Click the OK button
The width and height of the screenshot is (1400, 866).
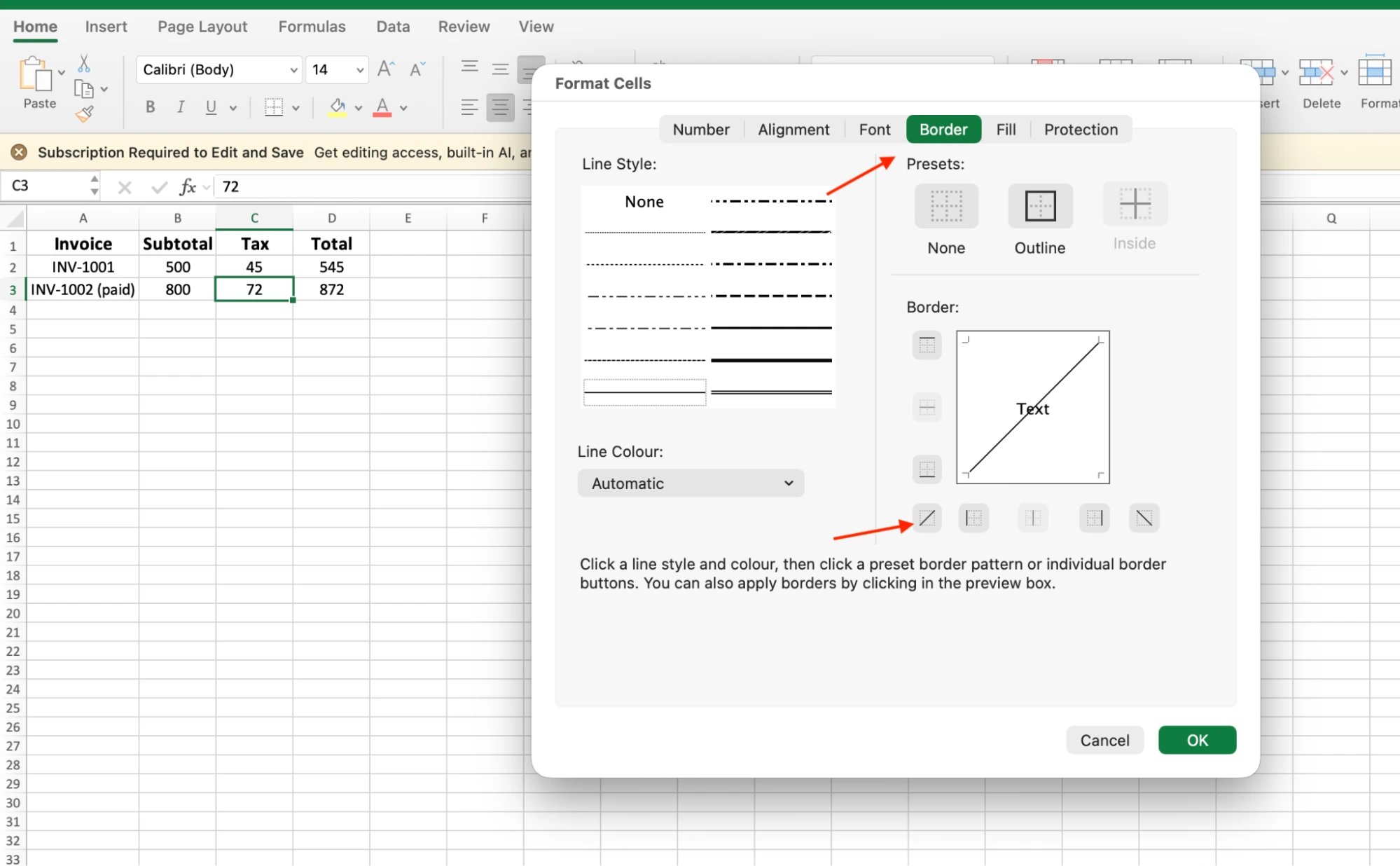point(1197,741)
